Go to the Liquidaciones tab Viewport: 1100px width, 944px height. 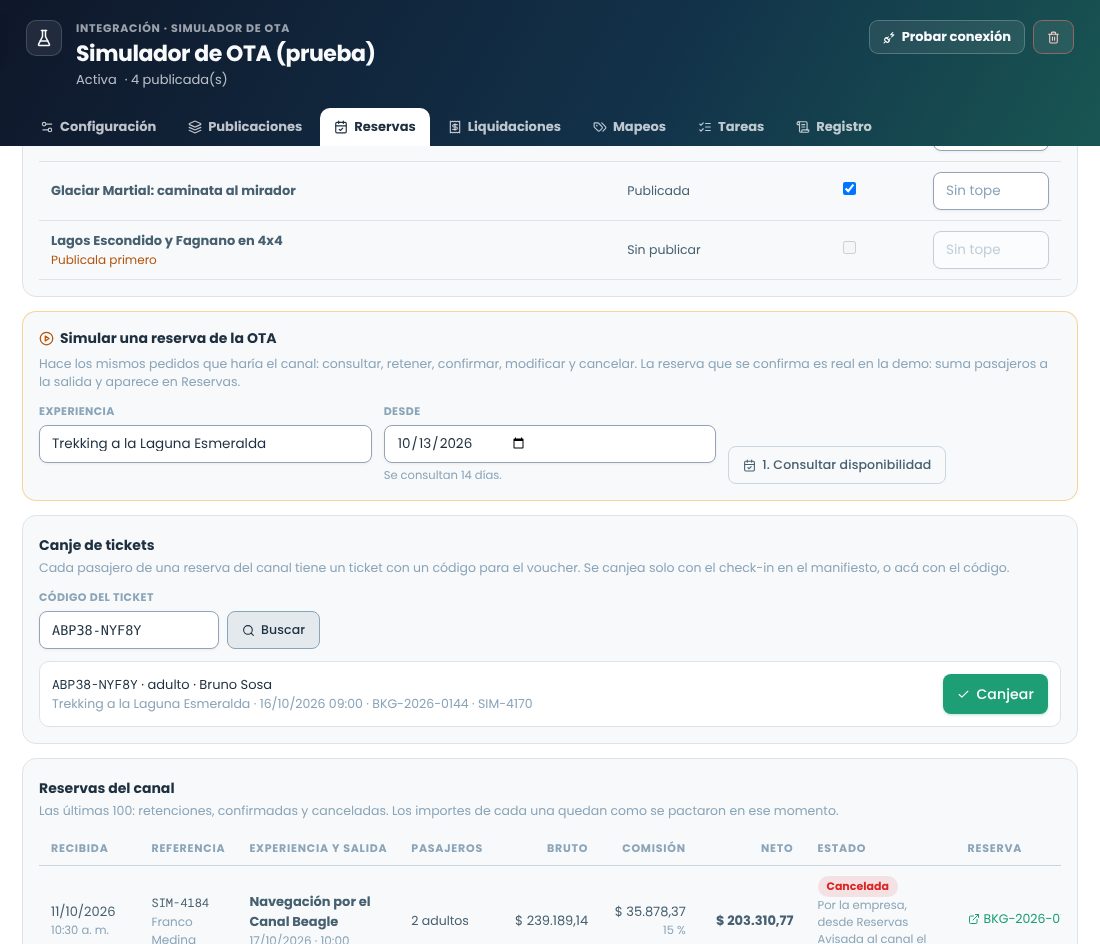coord(504,127)
